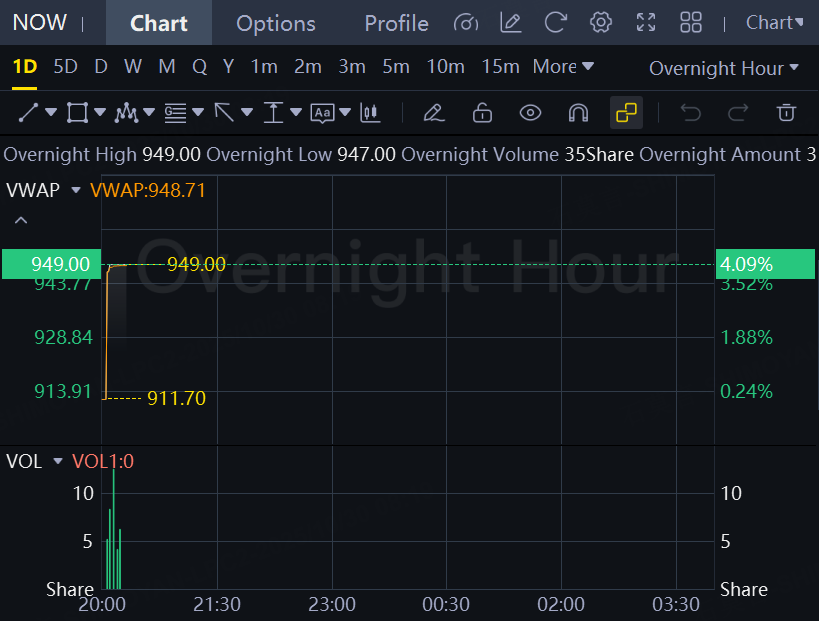819x621 pixels.
Task: Click the pencil eraser drawing icon
Action: [434, 113]
